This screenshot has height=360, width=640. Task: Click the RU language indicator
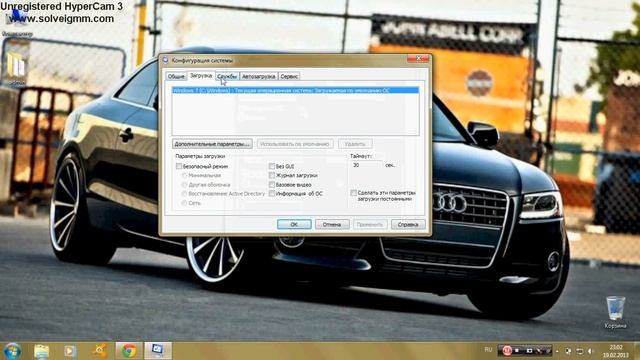click(x=488, y=350)
